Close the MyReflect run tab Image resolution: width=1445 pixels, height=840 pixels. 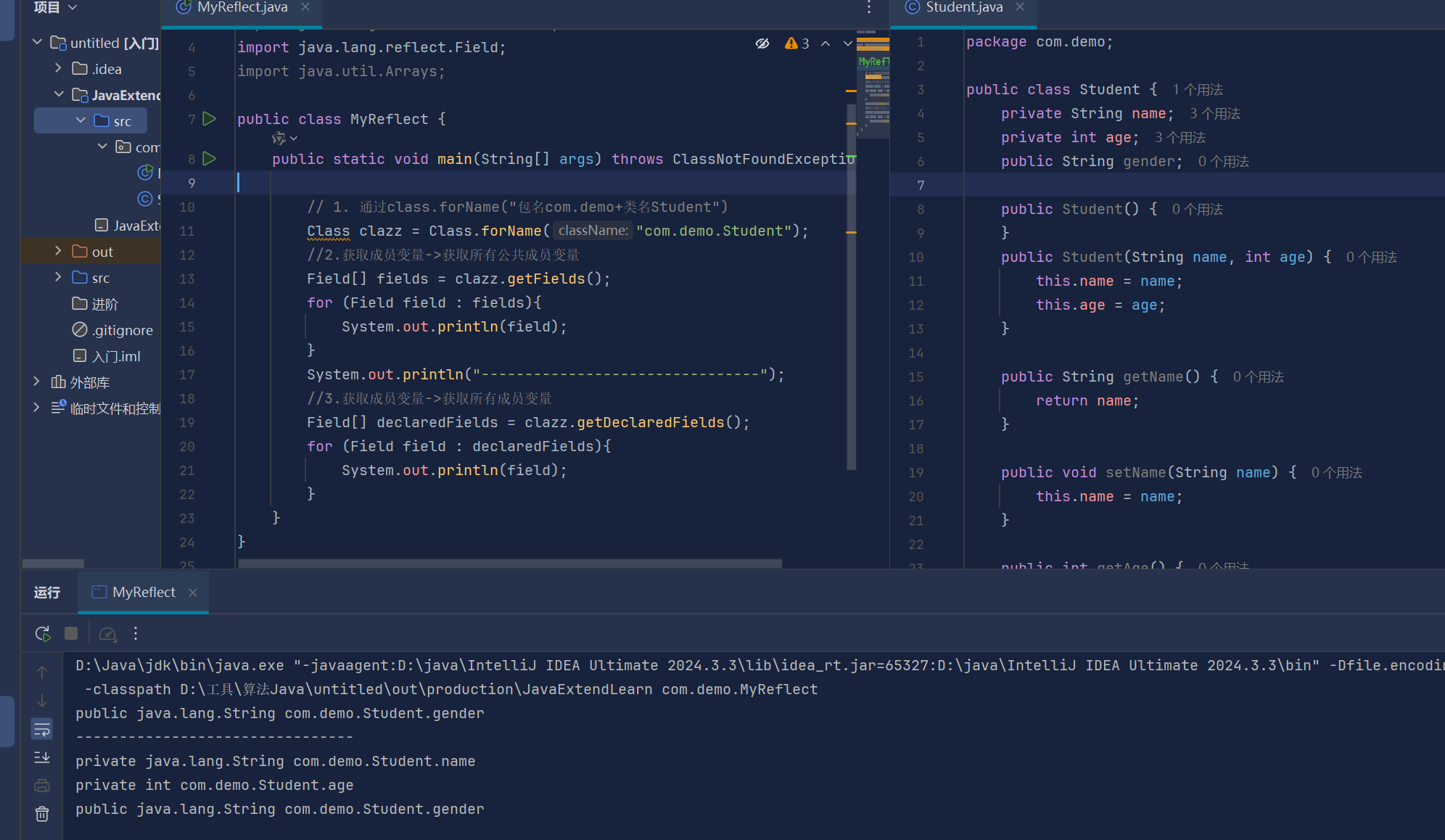tap(193, 593)
